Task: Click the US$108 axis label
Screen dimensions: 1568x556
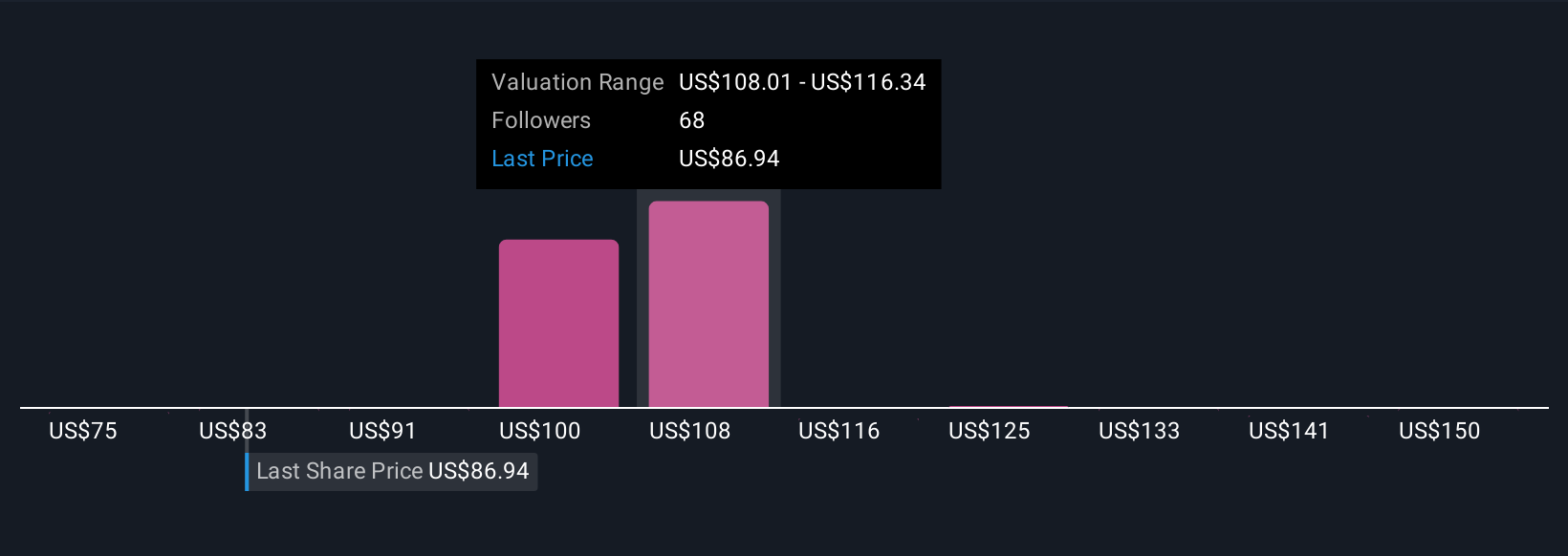Action: point(689,431)
